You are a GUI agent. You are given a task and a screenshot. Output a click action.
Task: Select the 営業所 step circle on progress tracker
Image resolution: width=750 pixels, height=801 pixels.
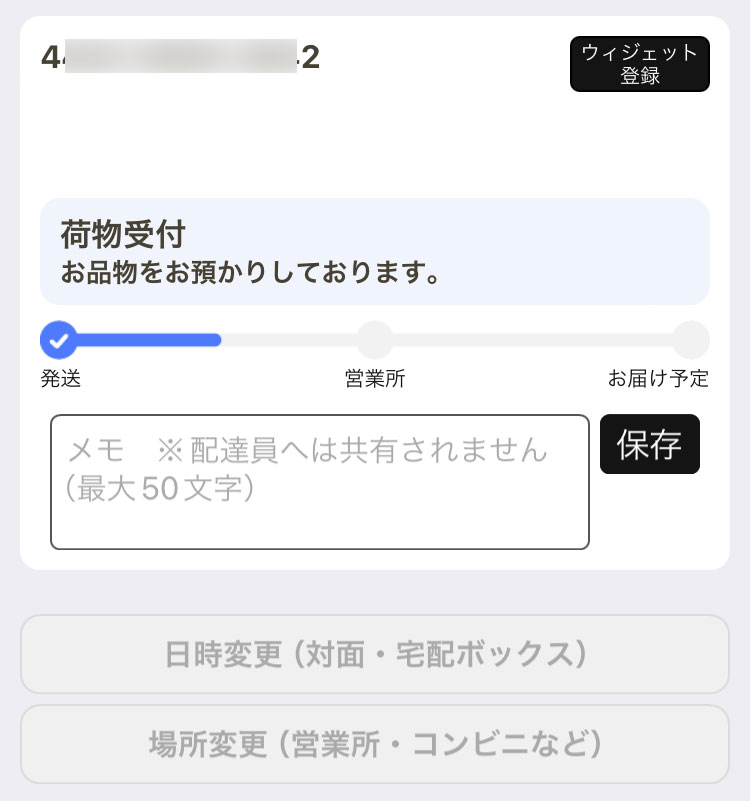tap(375, 340)
